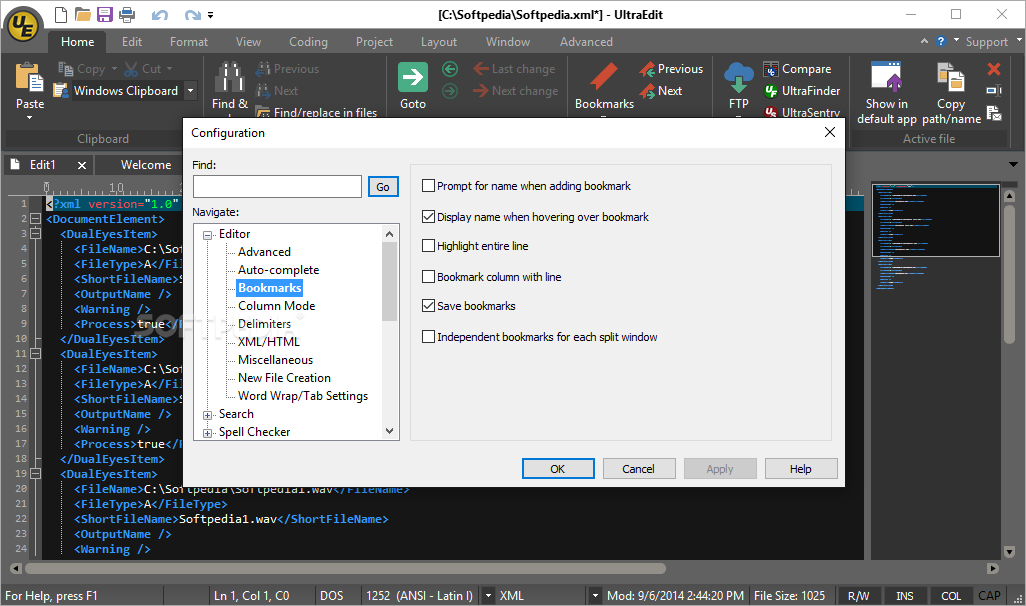Switch to the Format ribbon tab

188,42
